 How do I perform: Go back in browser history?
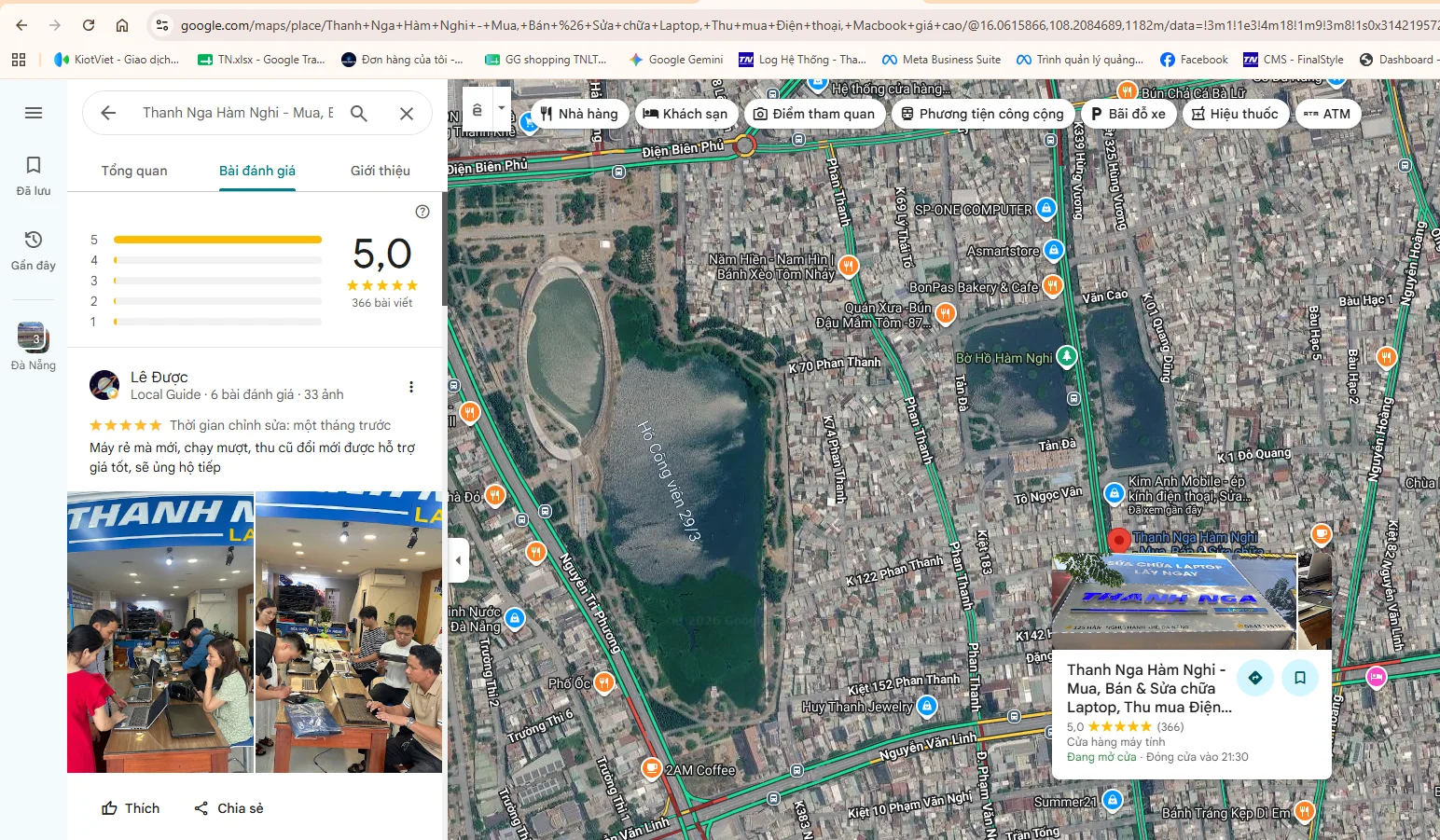(x=21, y=25)
